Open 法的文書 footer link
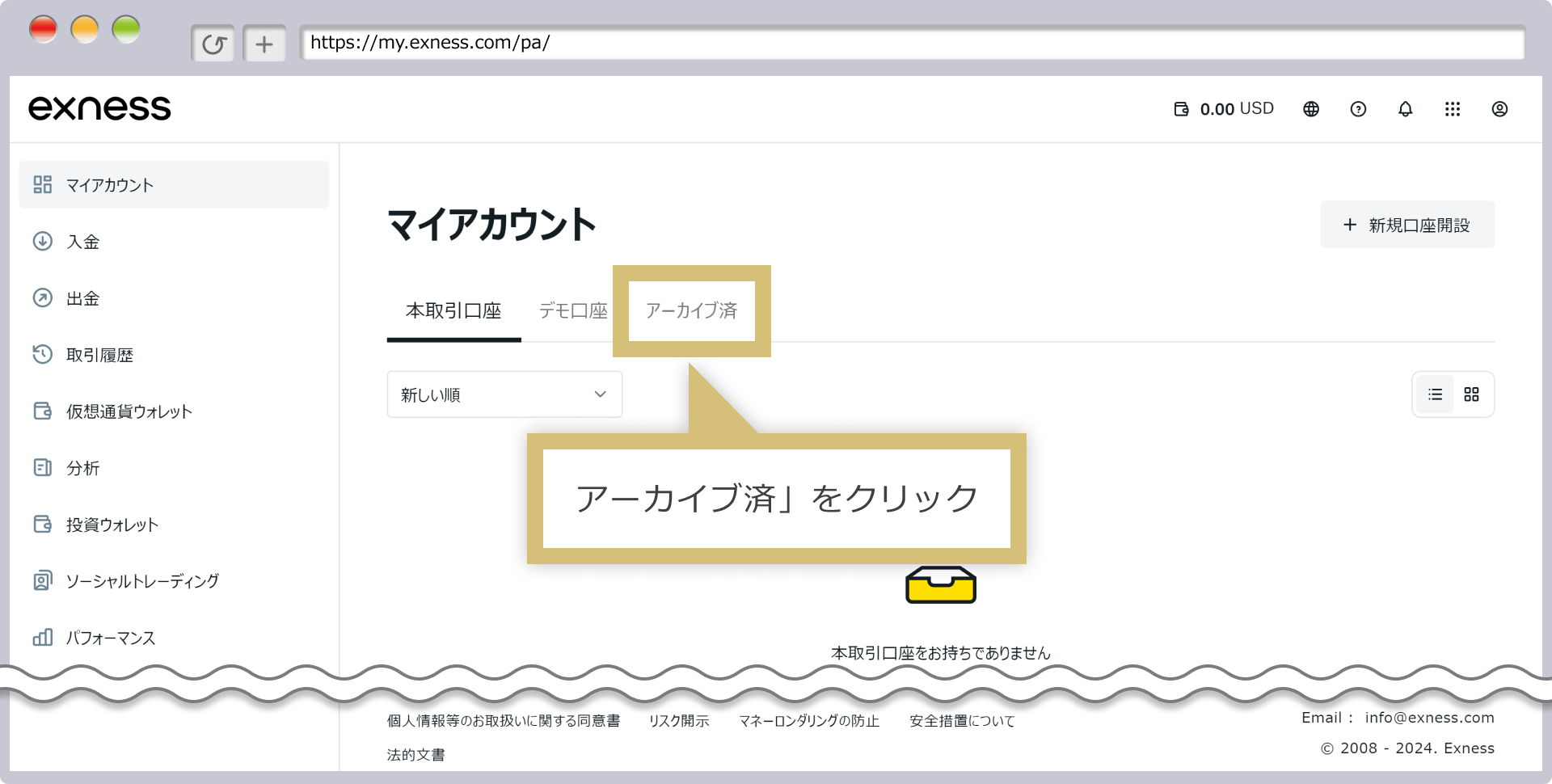This screenshot has height=784, width=1552. click(415, 755)
